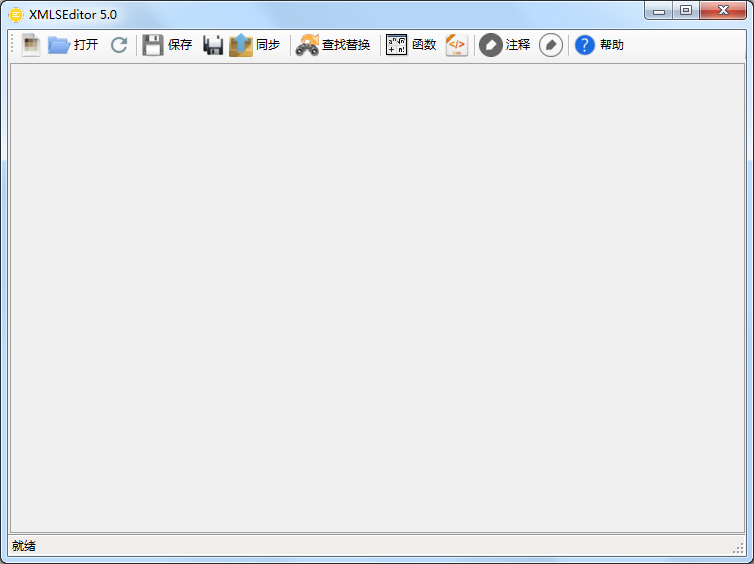The image size is (754, 564).
Task: Click inside the empty editor area
Action: tap(377, 297)
